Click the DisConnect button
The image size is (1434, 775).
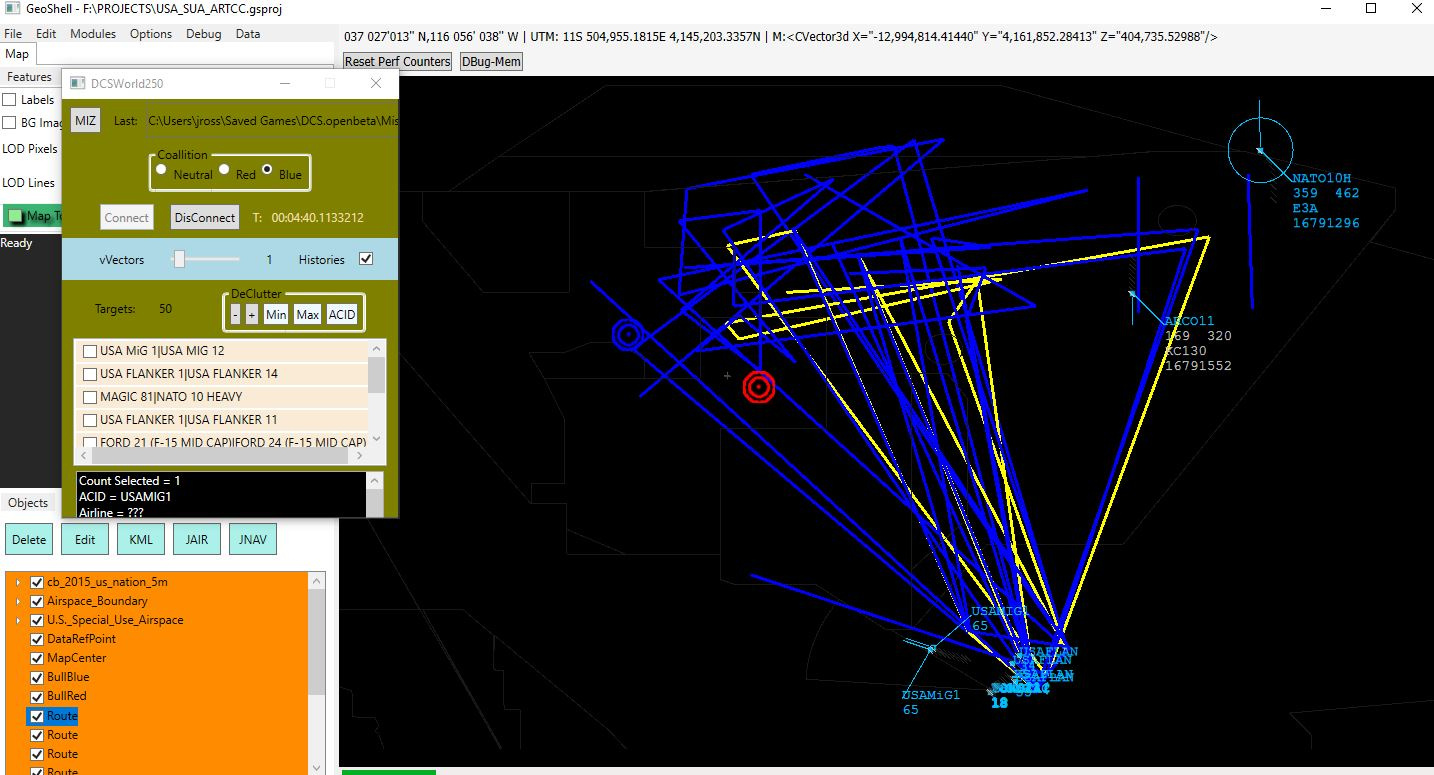205,217
